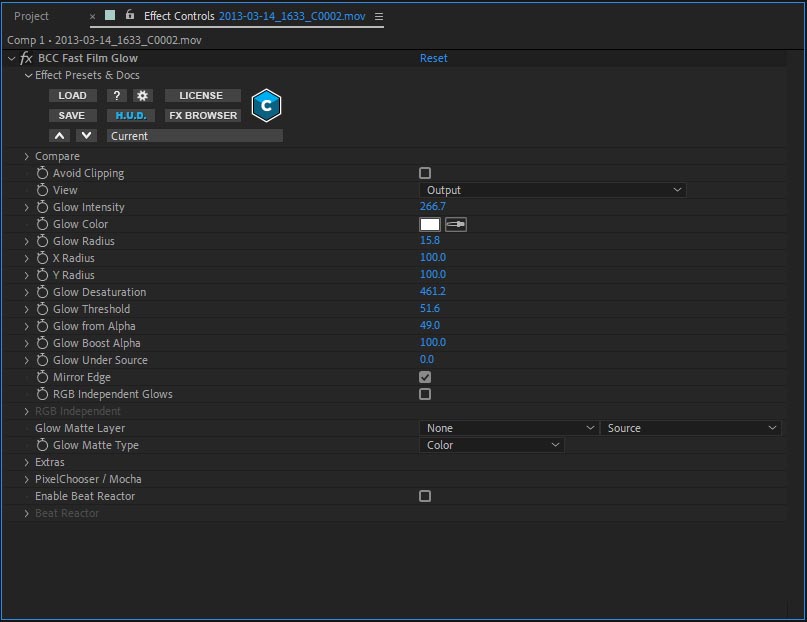Click the Glow Threshold value 51.6
The width and height of the screenshot is (807, 622).
430,308
